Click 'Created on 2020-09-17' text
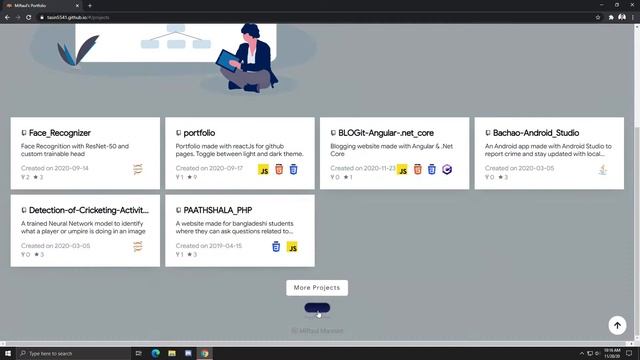Screen dimensions: 640x360 pyautogui.click(x=209, y=168)
